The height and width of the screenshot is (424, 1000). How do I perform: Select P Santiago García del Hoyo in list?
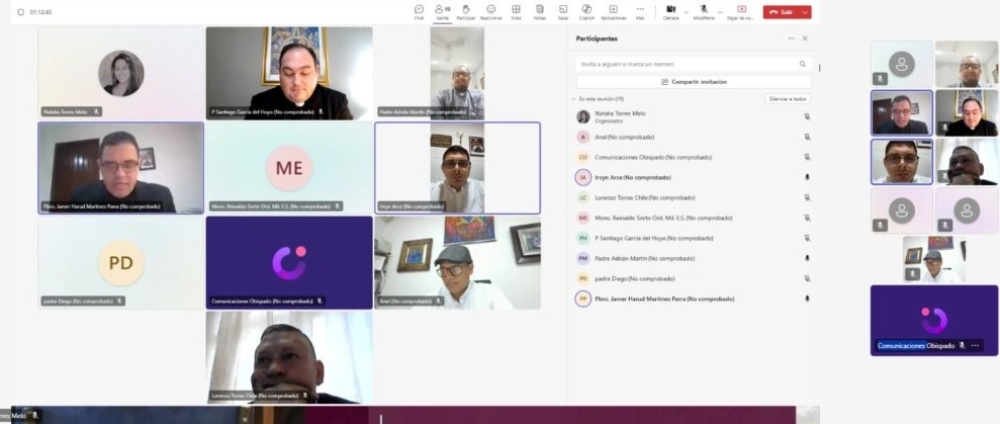(x=693, y=238)
